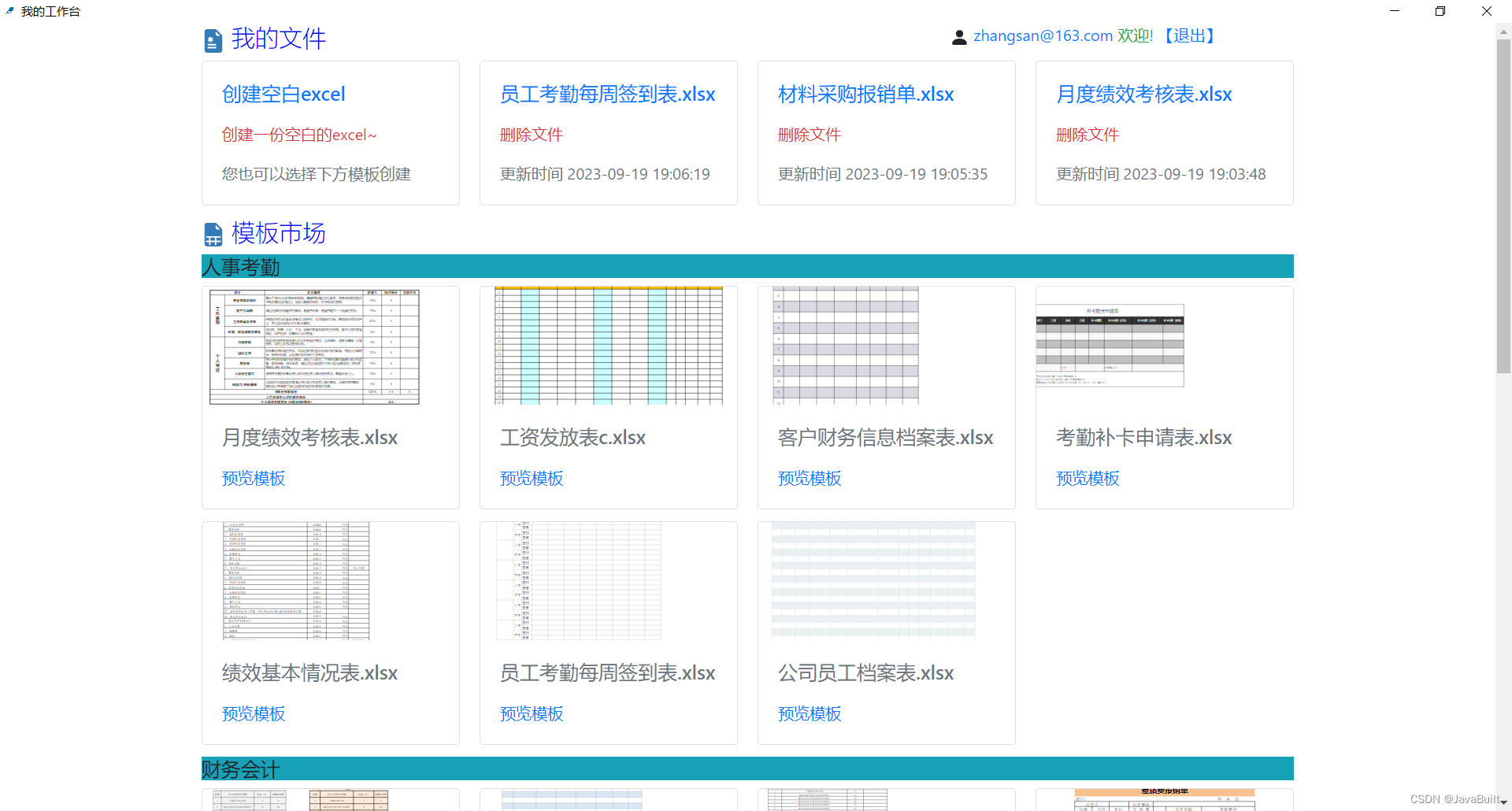This screenshot has width=1512, height=811.
Task: Click the rocket icon in the title bar
Action: click(x=10, y=11)
